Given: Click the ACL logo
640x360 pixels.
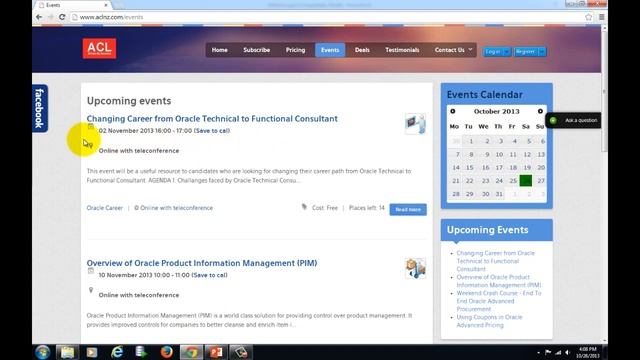Looking at the screenshot, I should point(99,49).
